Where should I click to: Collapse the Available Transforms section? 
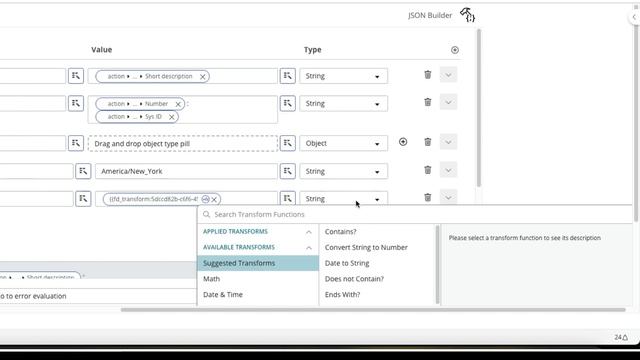click(309, 248)
